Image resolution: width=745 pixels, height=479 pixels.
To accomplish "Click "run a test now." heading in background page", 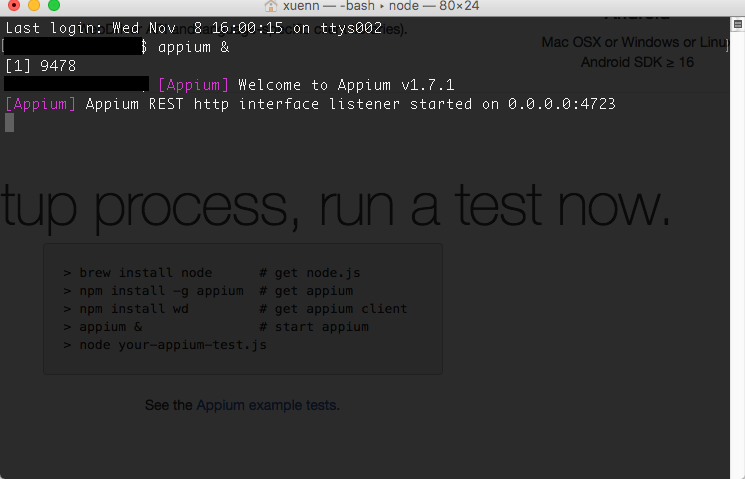I will coord(494,206).
